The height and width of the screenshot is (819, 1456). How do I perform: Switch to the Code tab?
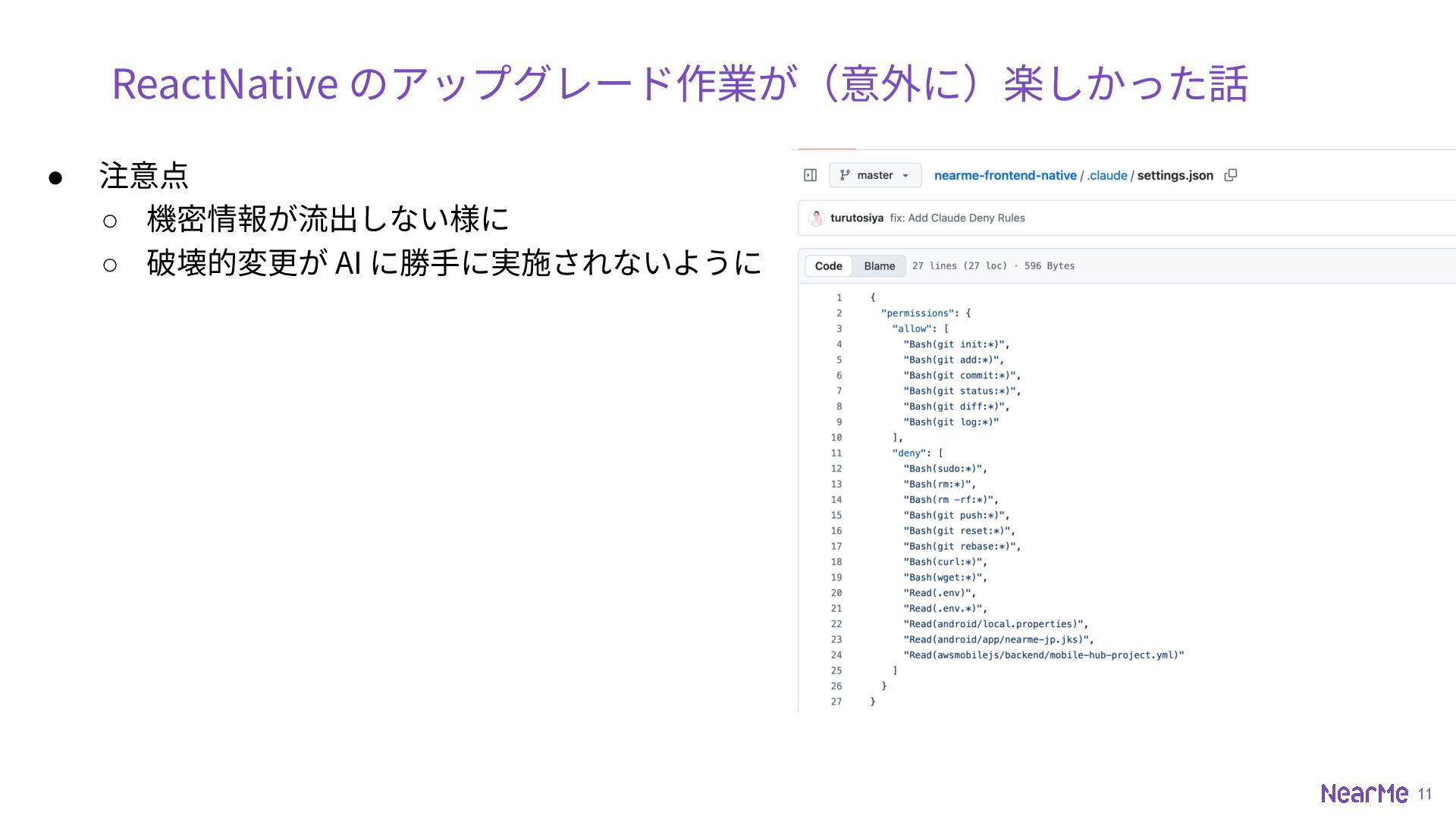point(828,266)
